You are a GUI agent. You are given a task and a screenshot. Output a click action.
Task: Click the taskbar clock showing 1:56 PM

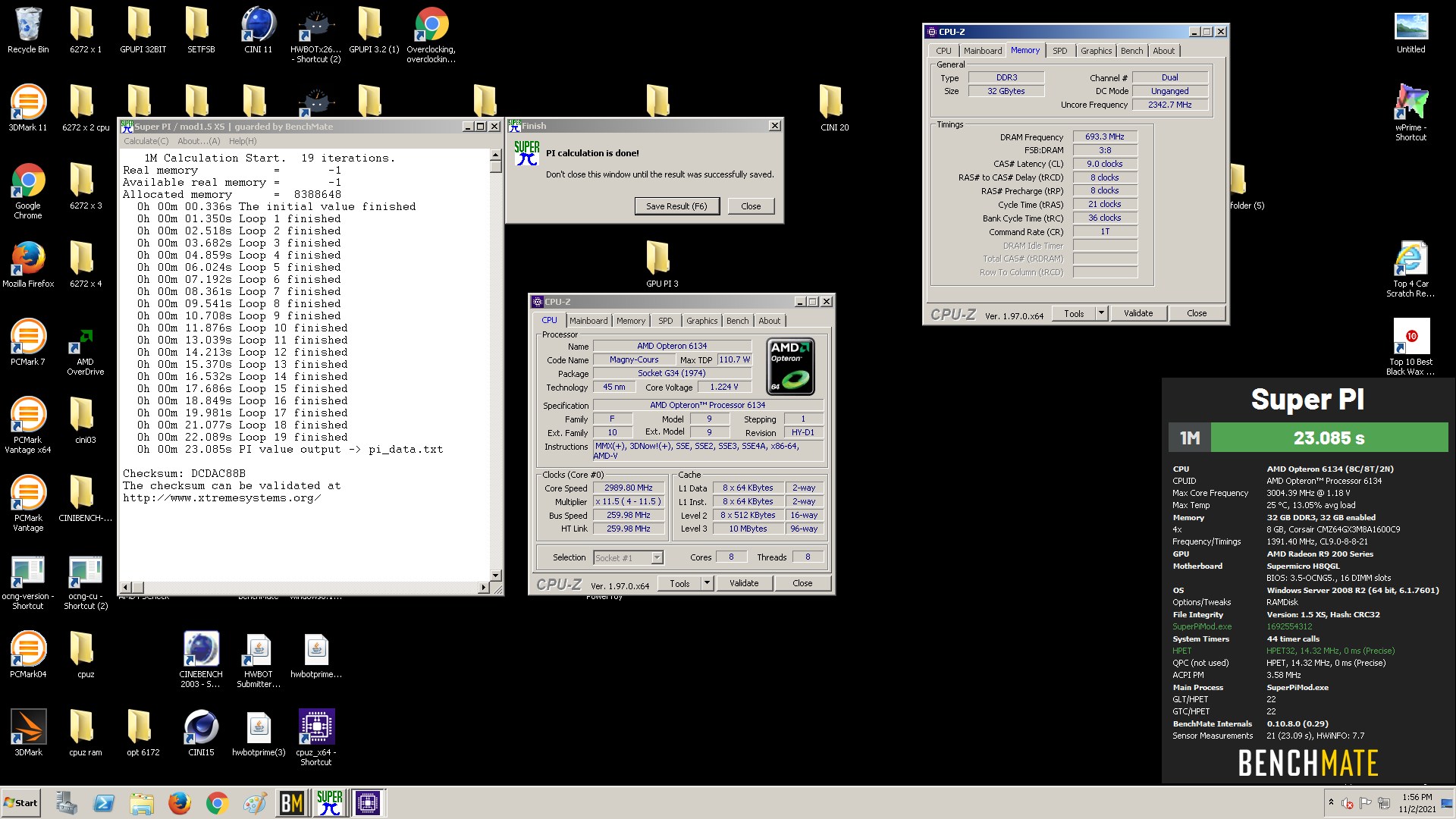coord(1417,803)
